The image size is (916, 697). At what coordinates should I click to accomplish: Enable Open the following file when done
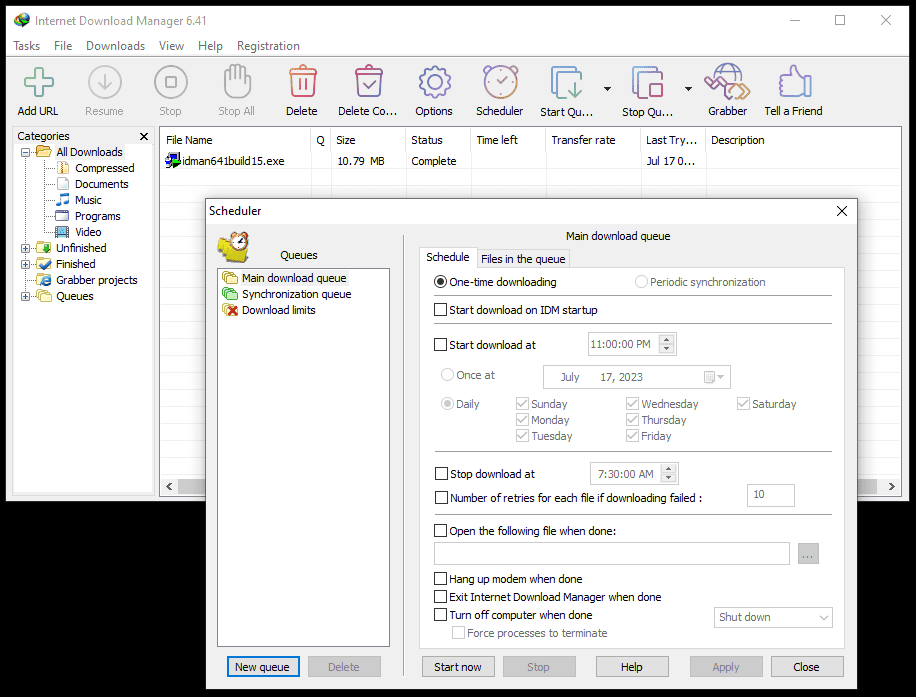coord(440,530)
